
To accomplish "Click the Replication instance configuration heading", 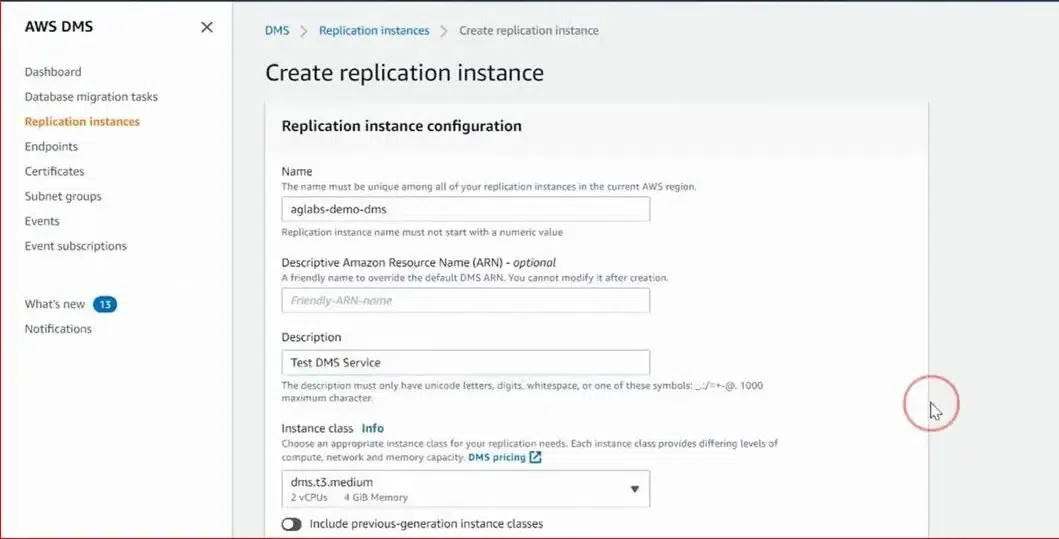I will click(x=401, y=126).
